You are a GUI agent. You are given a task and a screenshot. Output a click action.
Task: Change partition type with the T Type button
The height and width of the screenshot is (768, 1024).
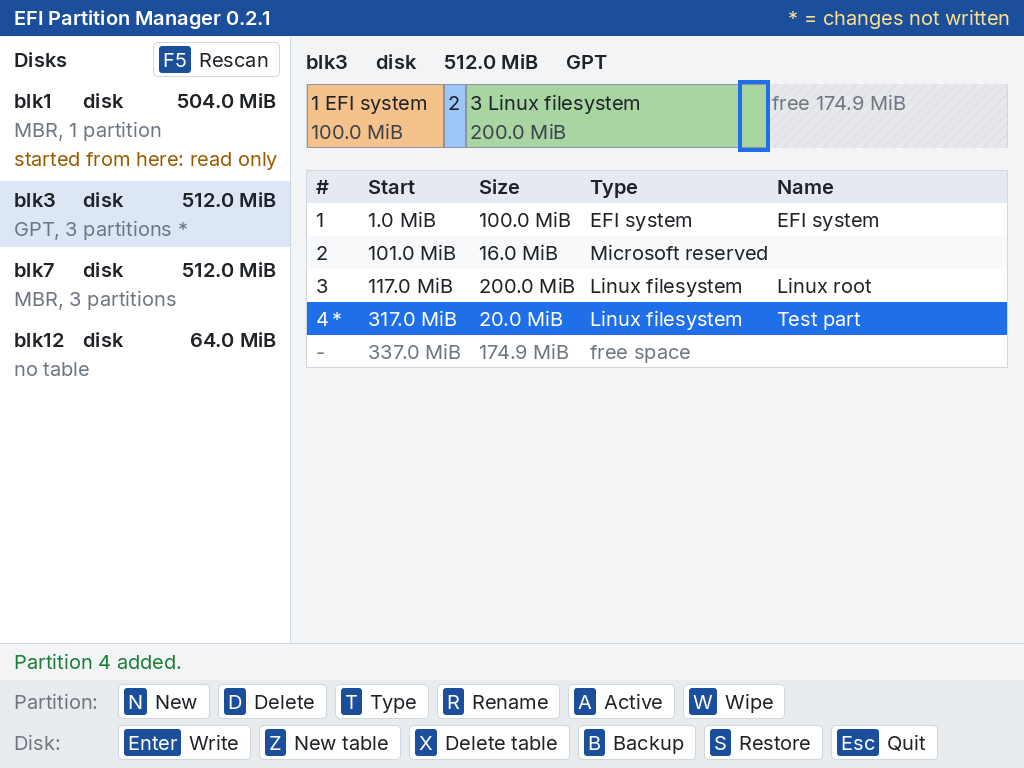(382, 702)
